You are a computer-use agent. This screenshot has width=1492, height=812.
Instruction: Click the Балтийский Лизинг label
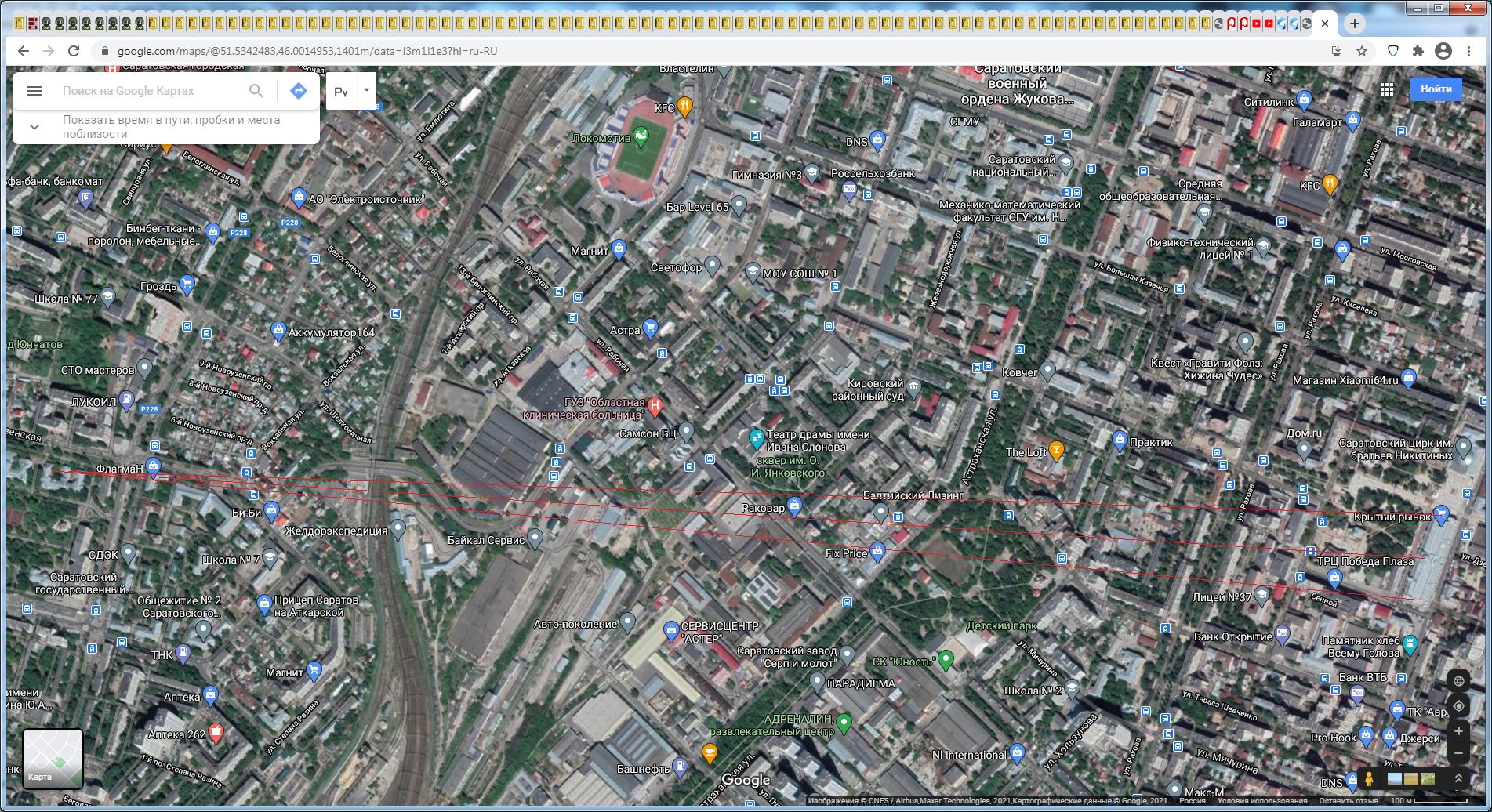(x=913, y=495)
